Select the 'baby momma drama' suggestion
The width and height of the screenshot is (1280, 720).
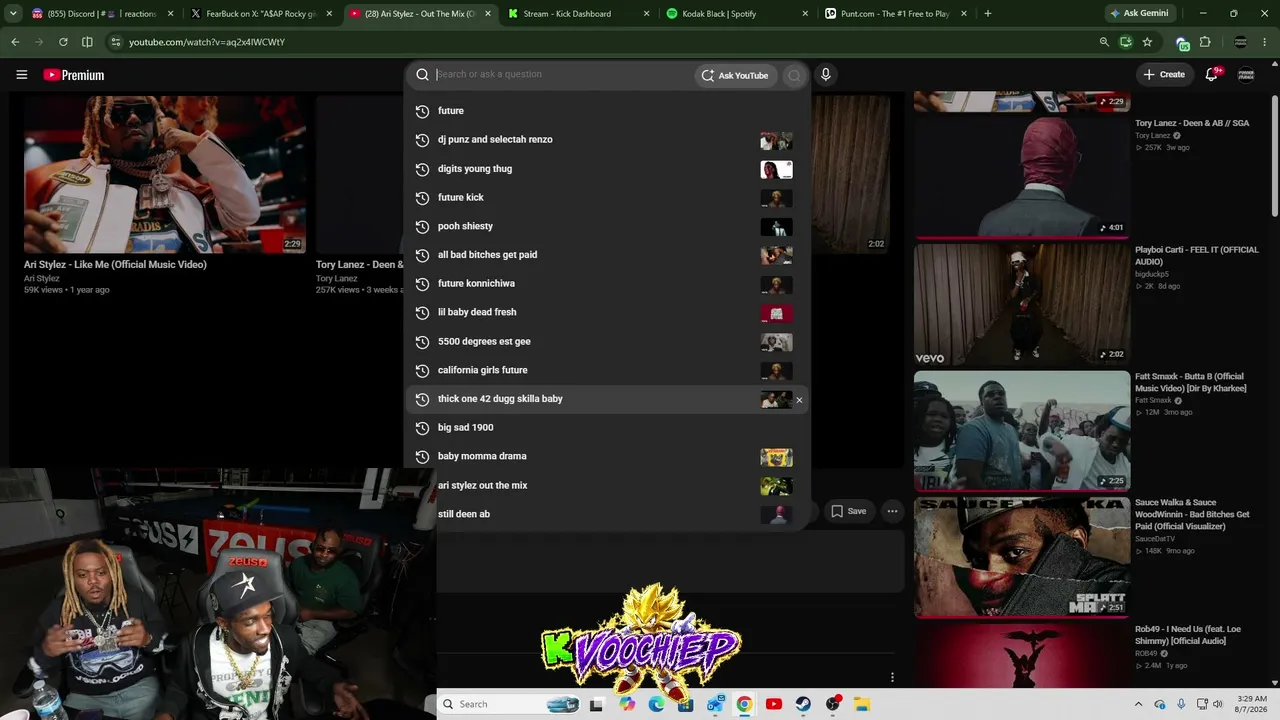point(606,456)
